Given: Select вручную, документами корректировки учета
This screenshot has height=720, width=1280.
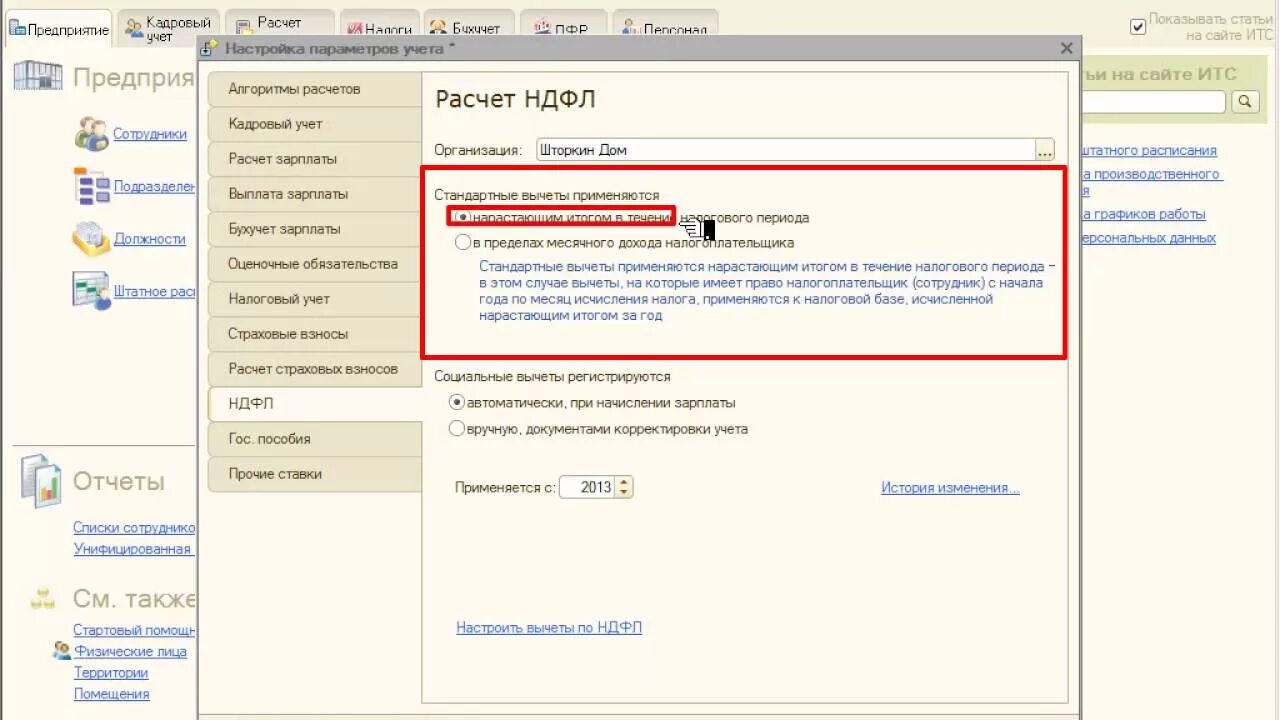Looking at the screenshot, I should pos(457,429).
